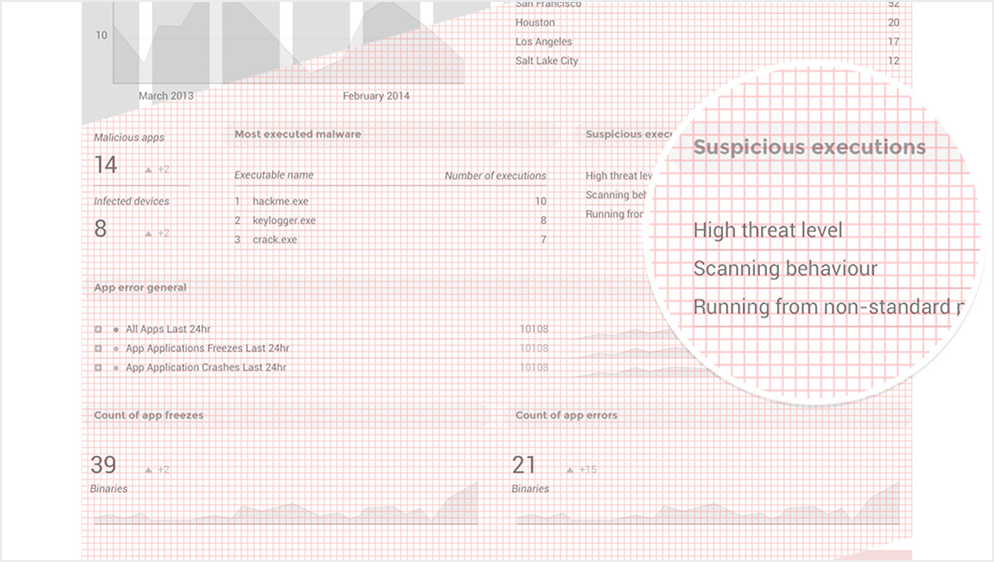Click the Malicious apps label
Viewport: 994px width, 562px height.
[129, 137]
